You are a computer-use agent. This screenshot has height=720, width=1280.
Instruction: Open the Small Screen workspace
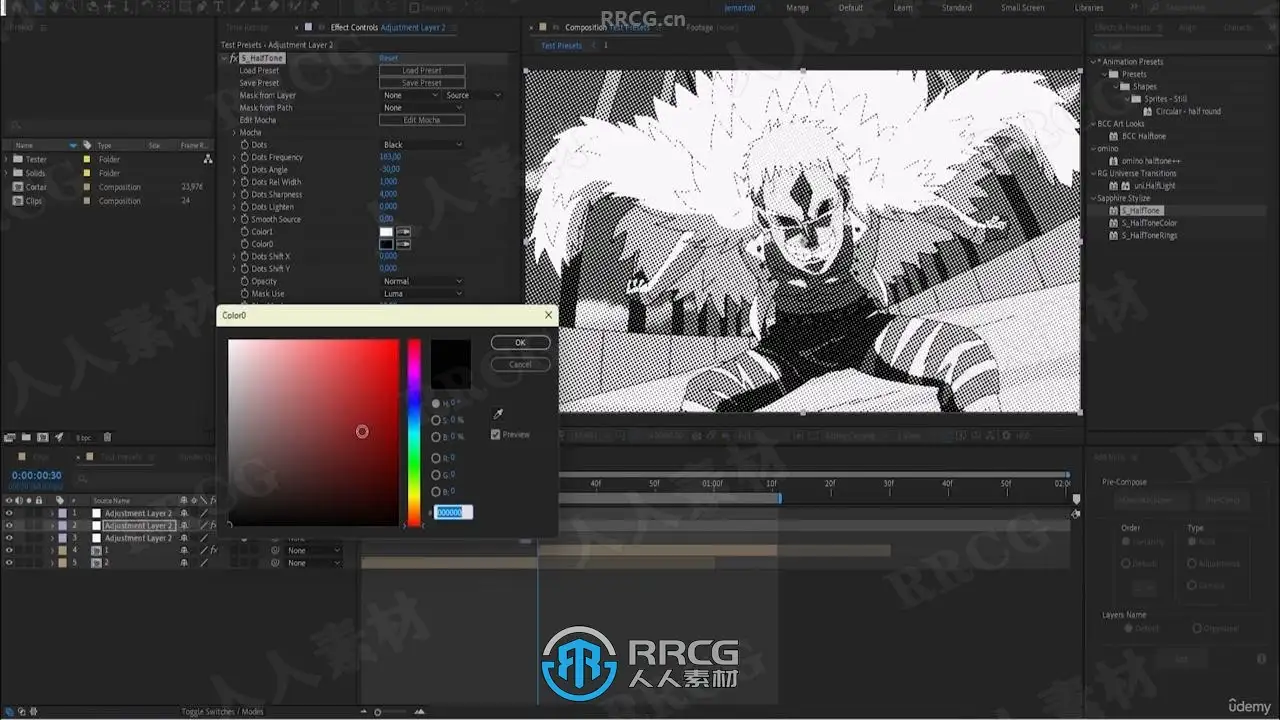[1022, 8]
